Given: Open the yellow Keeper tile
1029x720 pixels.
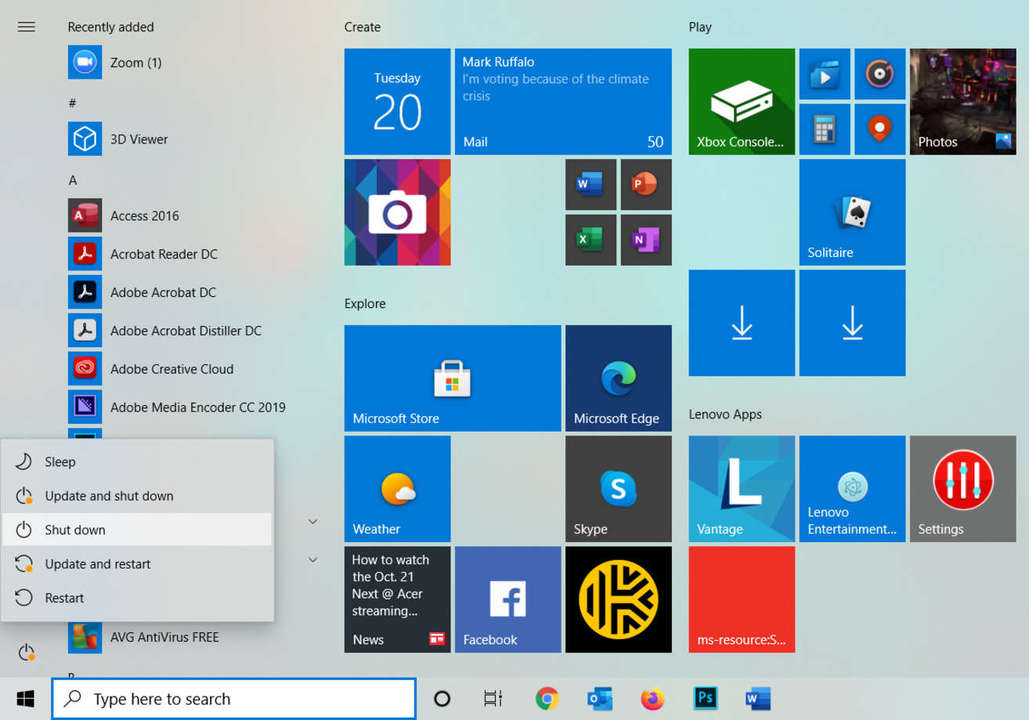Looking at the screenshot, I should [618, 599].
